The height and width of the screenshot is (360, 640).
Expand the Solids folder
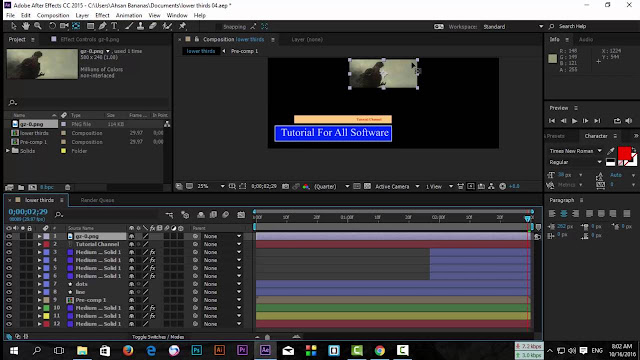(x=8, y=151)
